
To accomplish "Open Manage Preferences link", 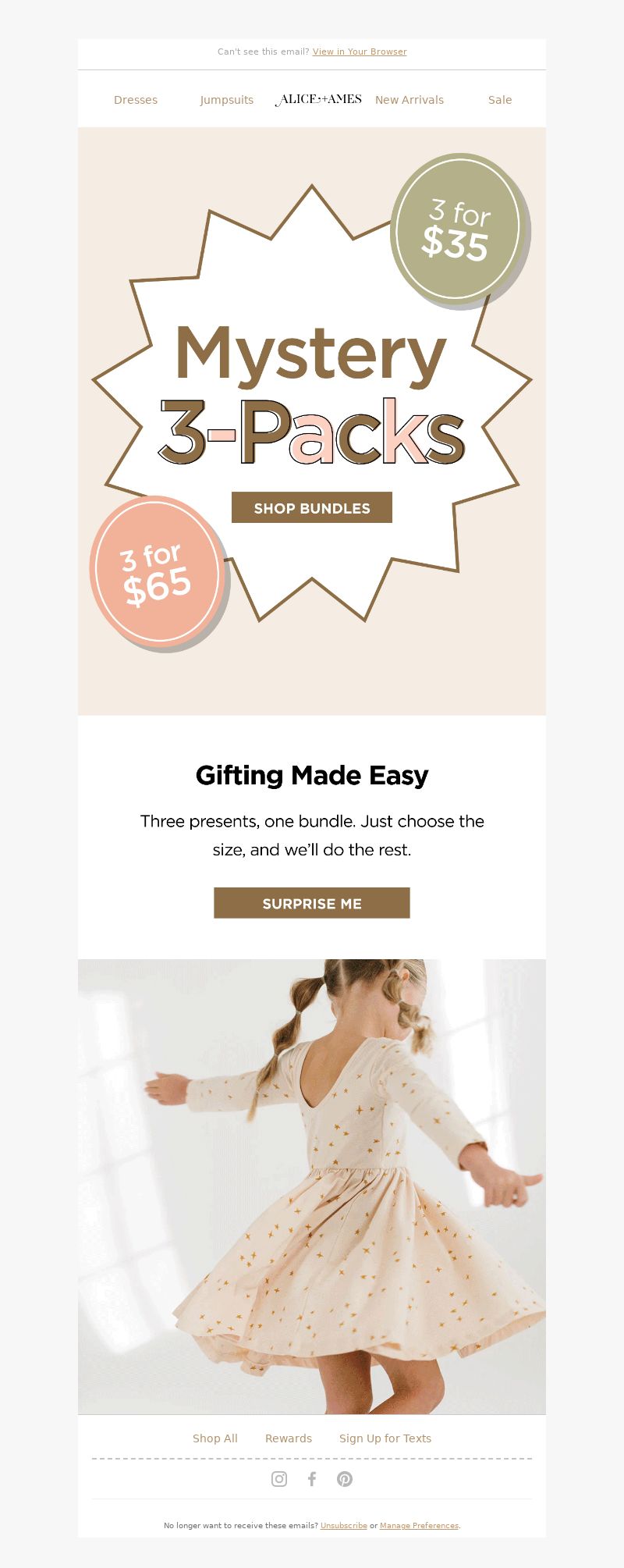I will coord(419,1525).
